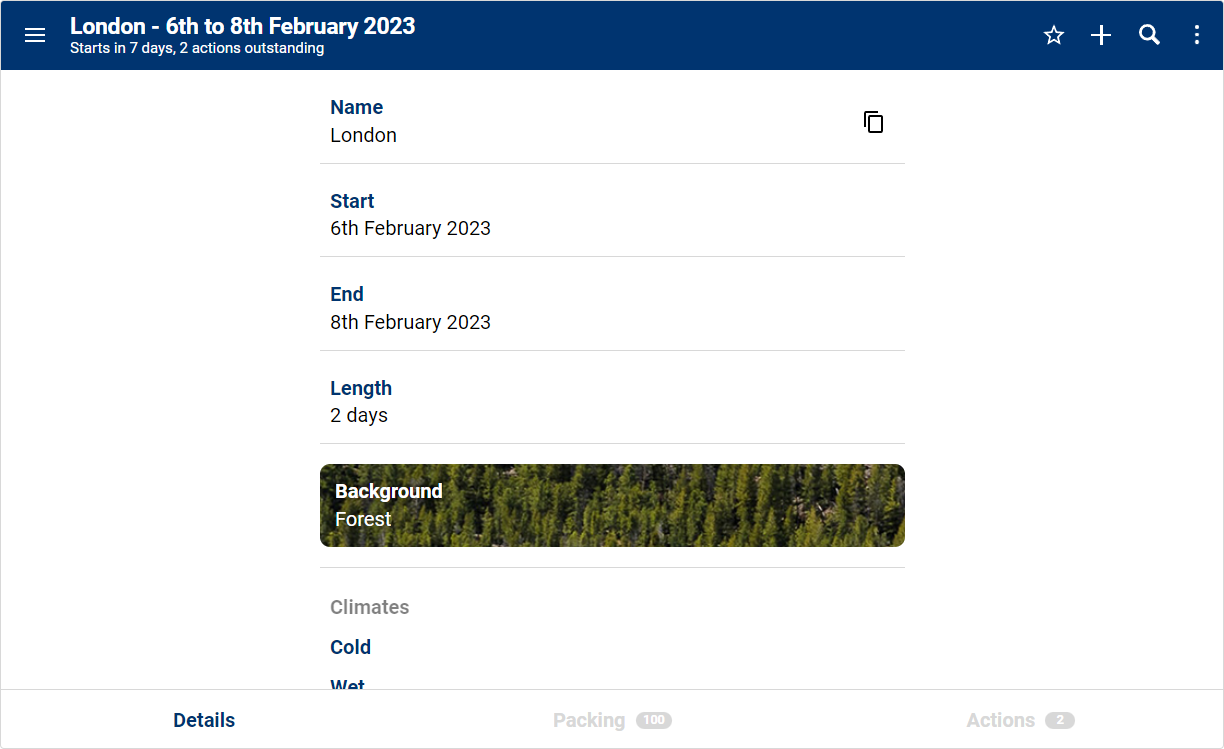Screen dimensions: 1224x749
Task: Edit the Name field London
Action: coord(580,121)
